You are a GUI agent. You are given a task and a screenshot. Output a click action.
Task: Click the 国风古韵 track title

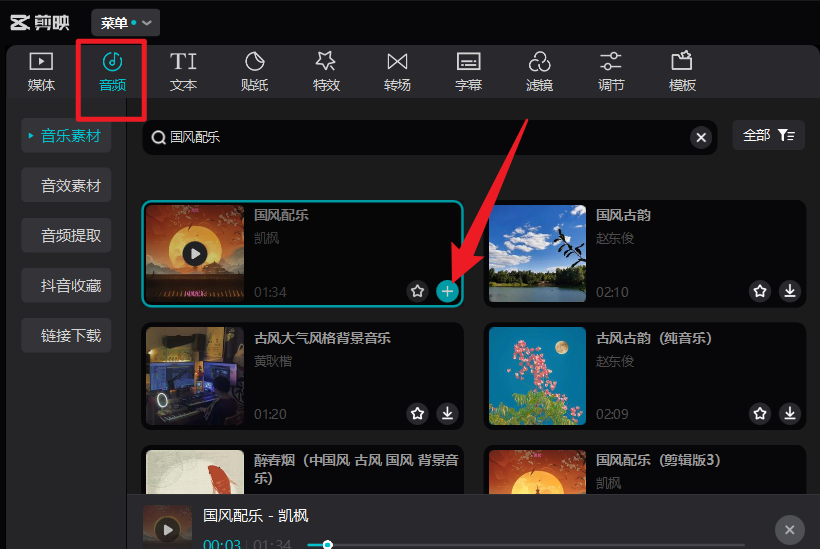pyautogui.click(x=623, y=215)
